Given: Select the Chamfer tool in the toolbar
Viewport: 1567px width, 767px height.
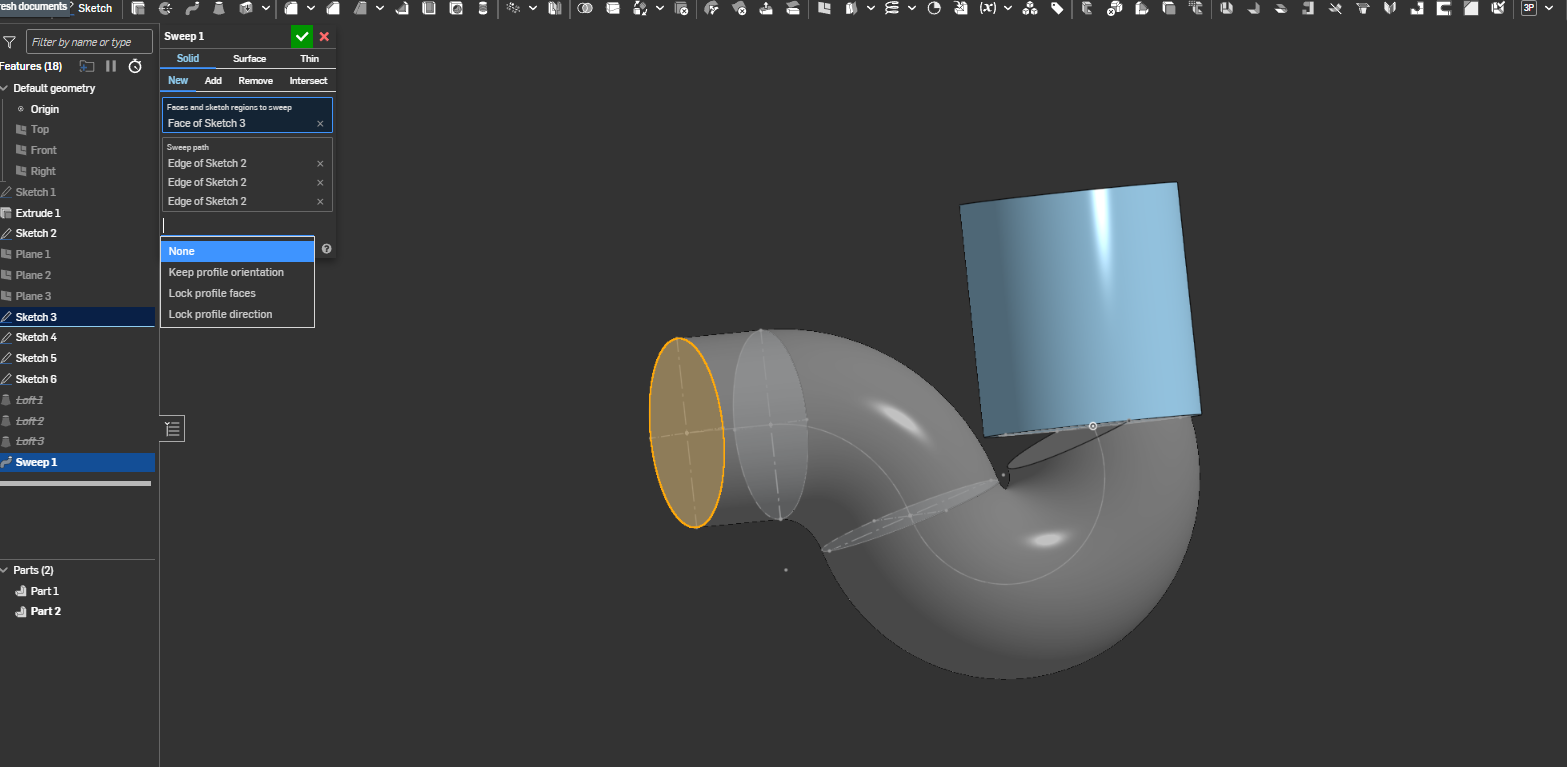Looking at the screenshot, I should (x=332, y=8).
